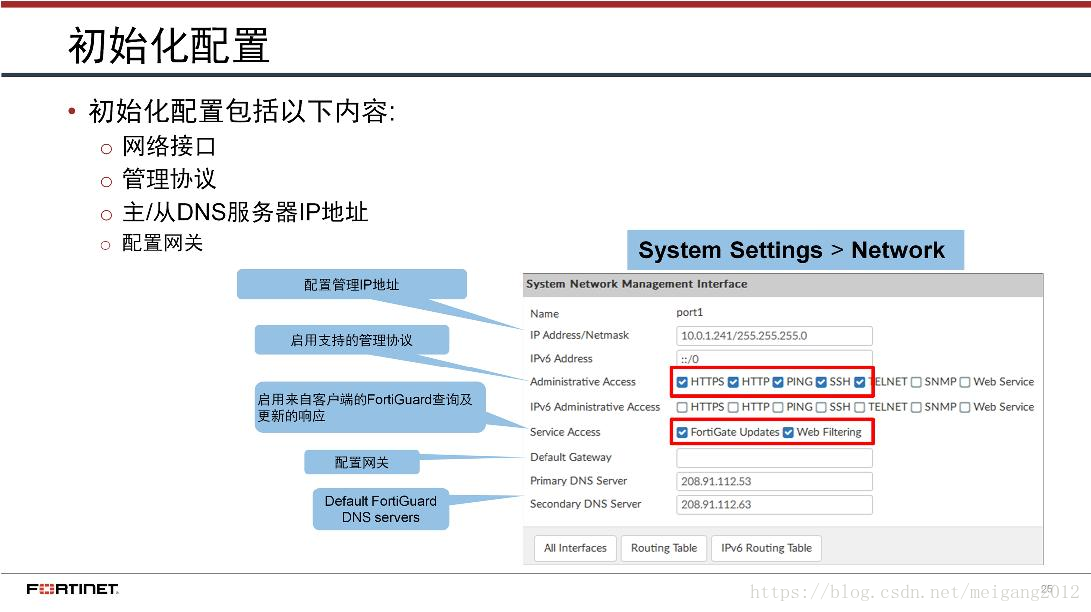This screenshot has height=612, width=1091.
Task: Enable SNMP under IPv6 Administrative Access
Action: [916, 407]
